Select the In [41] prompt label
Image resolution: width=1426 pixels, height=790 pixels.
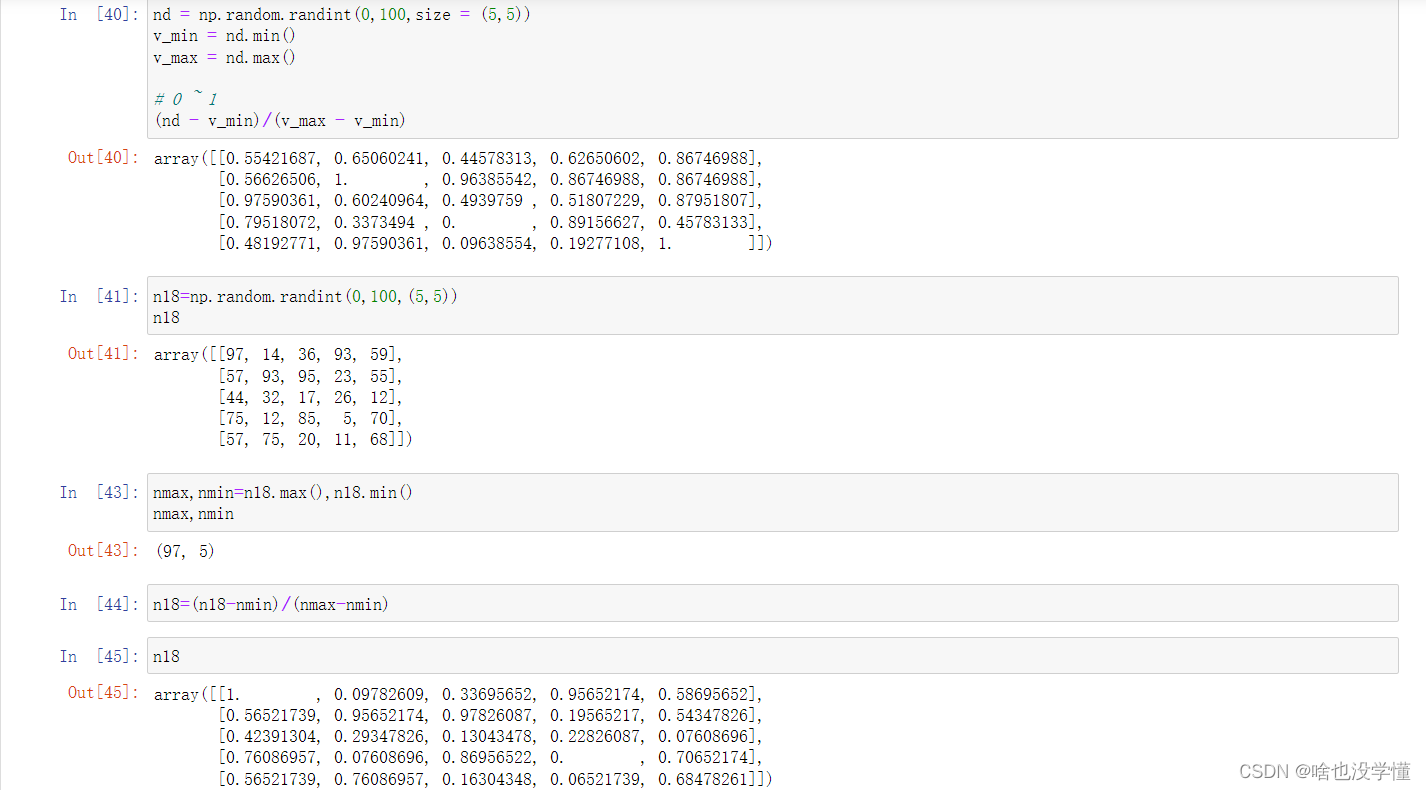click(100, 296)
